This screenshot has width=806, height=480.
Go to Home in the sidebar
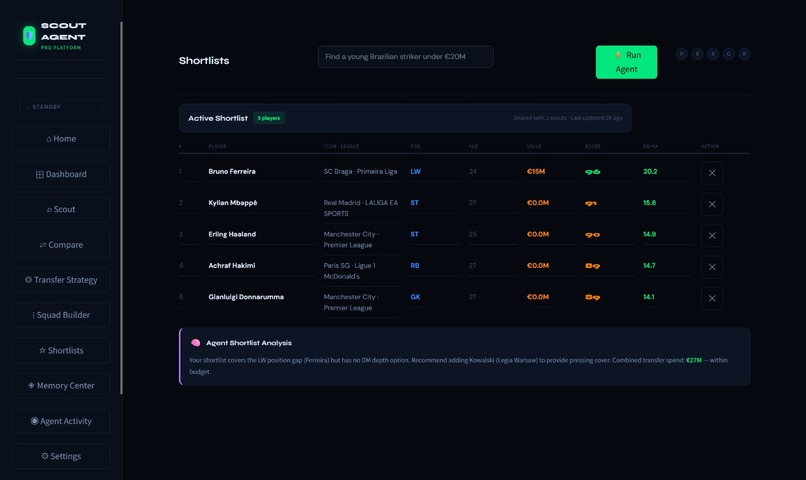pyautogui.click(x=61, y=139)
